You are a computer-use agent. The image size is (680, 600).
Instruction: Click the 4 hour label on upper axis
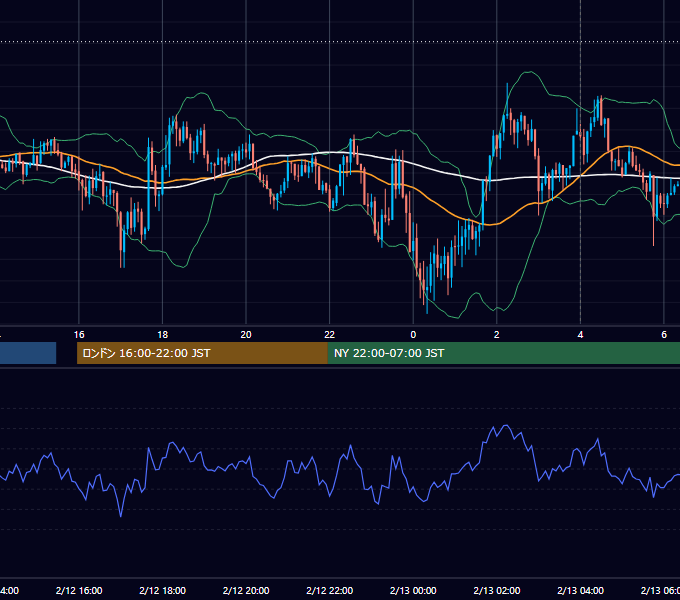(x=580, y=335)
